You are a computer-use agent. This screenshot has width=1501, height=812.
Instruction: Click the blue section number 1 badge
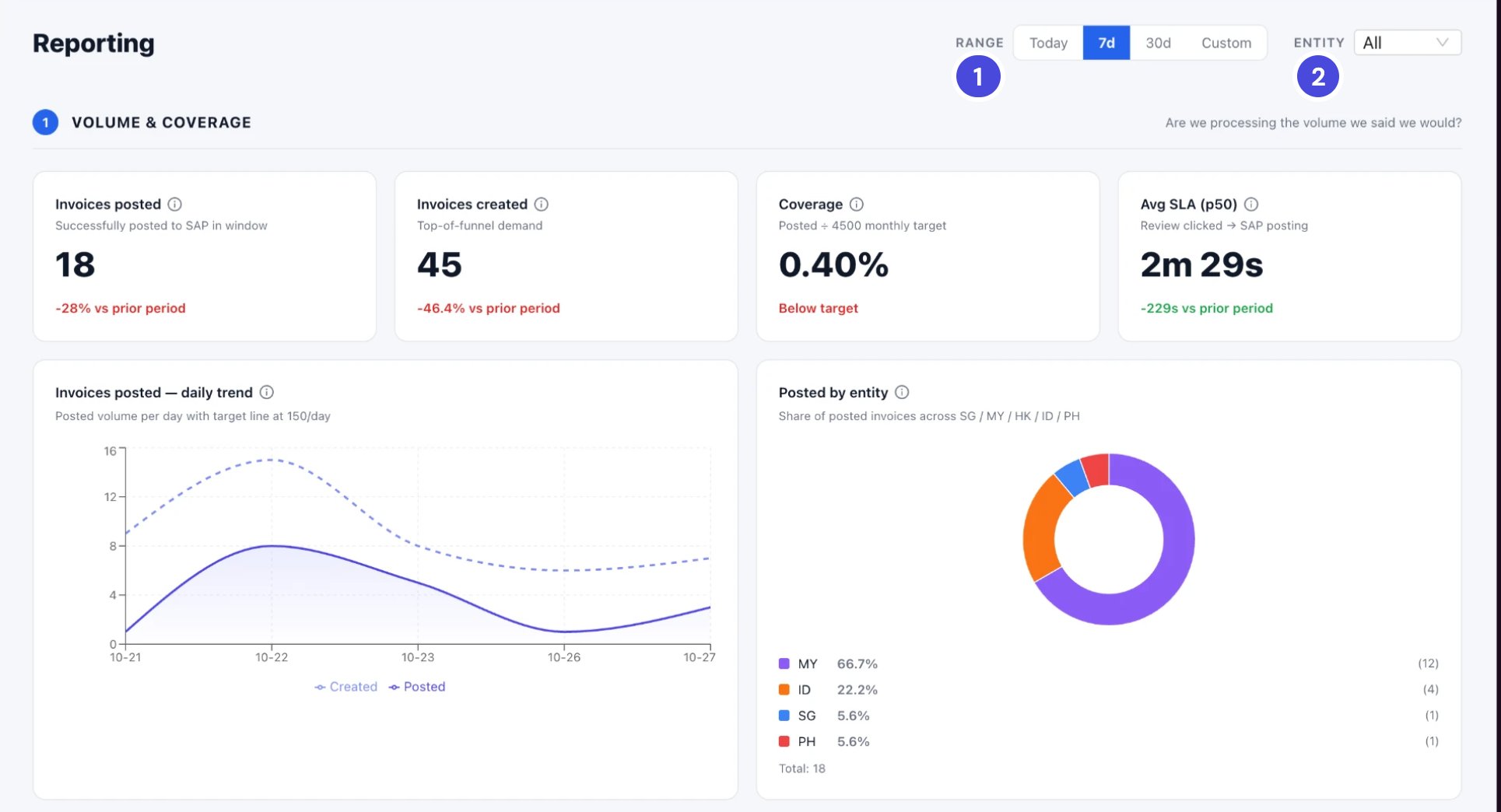(x=45, y=122)
